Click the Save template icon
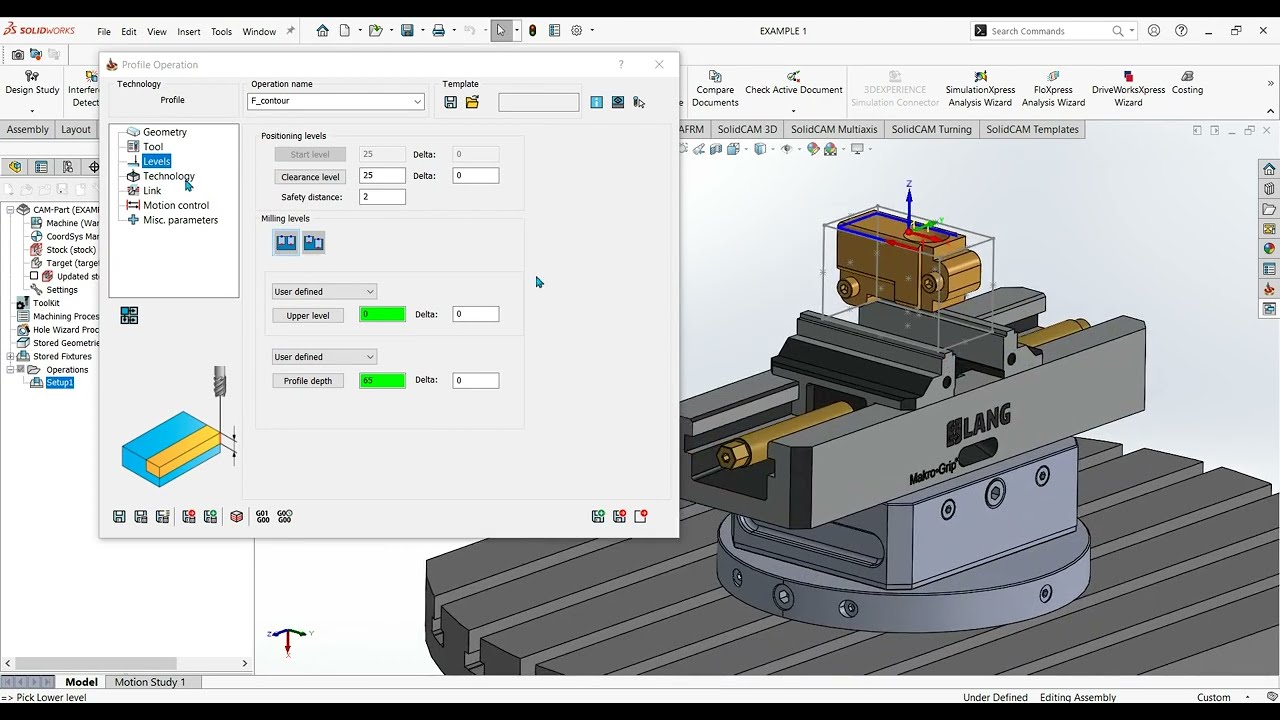 click(451, 102)
